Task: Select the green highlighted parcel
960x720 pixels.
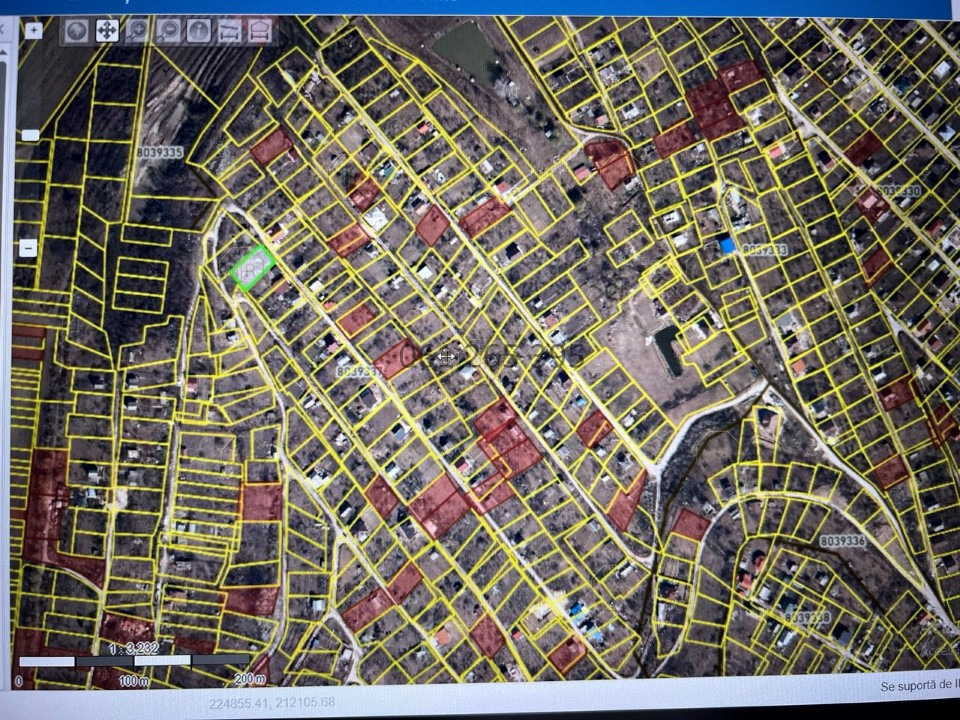Action: click(x=252, y=268)
